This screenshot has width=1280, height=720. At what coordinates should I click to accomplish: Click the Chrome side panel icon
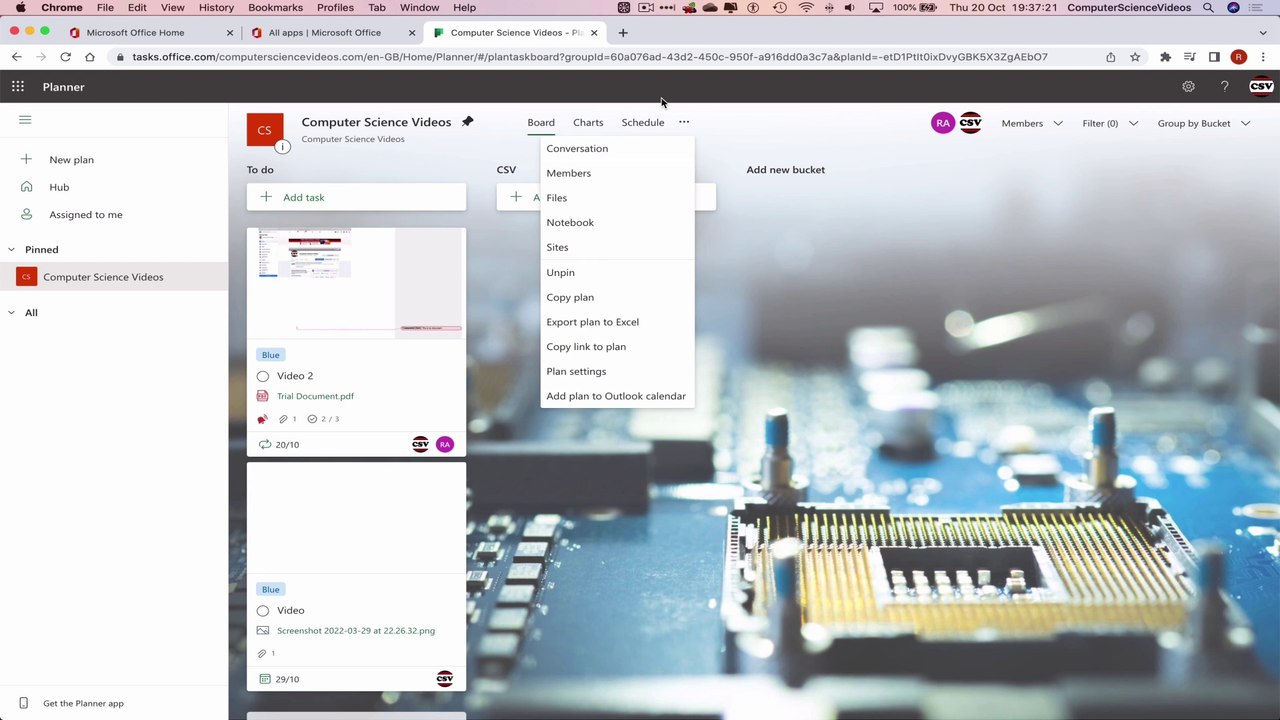click(1214, 57)
